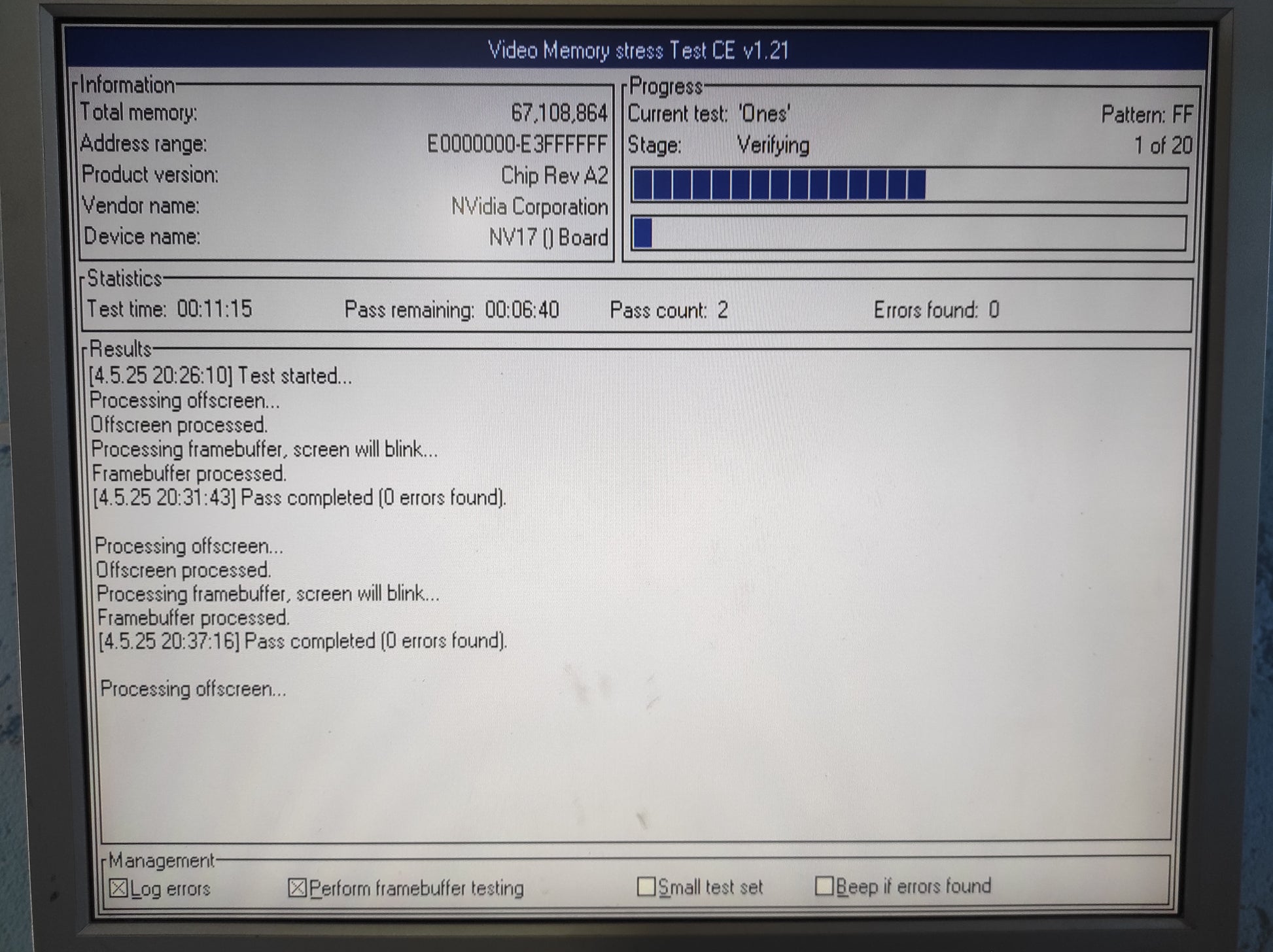Click the Test time 00:11:15 value

tap(215, 309)
